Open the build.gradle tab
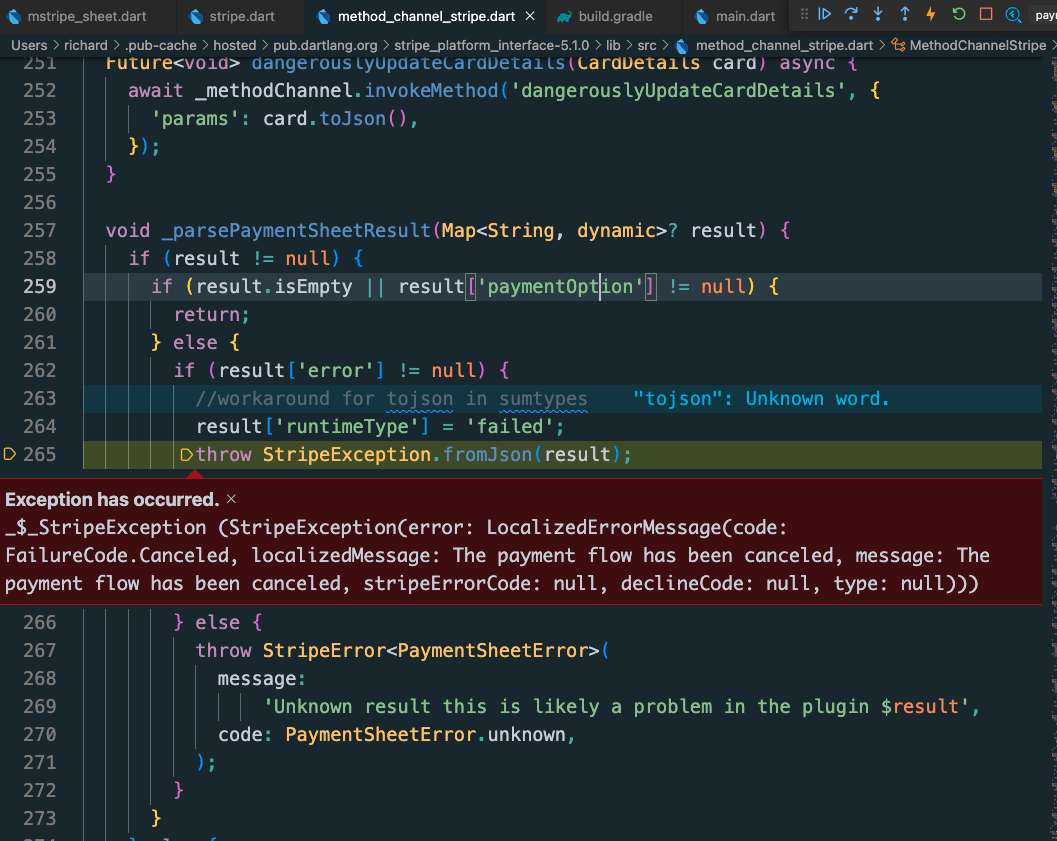 tap(613, 16)
